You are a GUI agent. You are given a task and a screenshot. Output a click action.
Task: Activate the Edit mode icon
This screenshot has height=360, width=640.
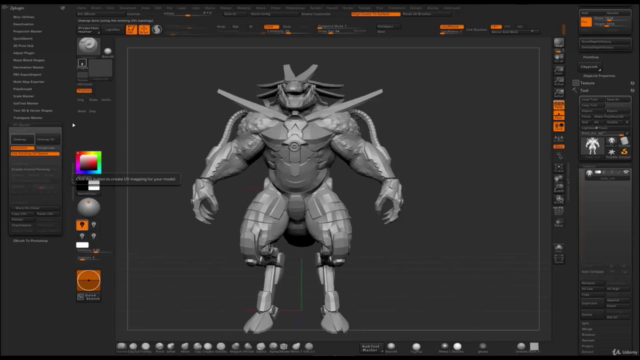tap(131, 29)
